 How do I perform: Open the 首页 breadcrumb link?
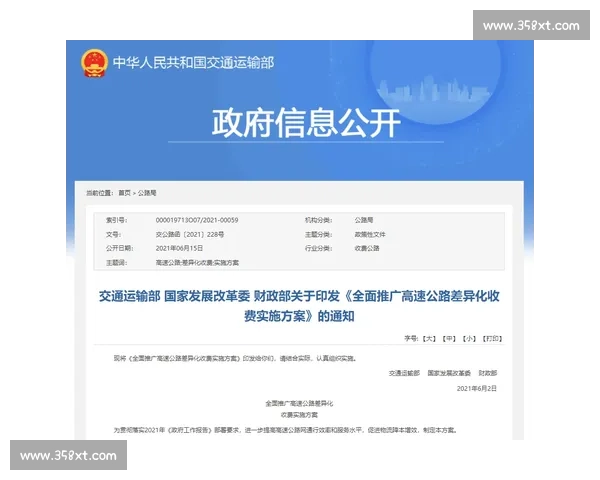click(x=124, y=193)
